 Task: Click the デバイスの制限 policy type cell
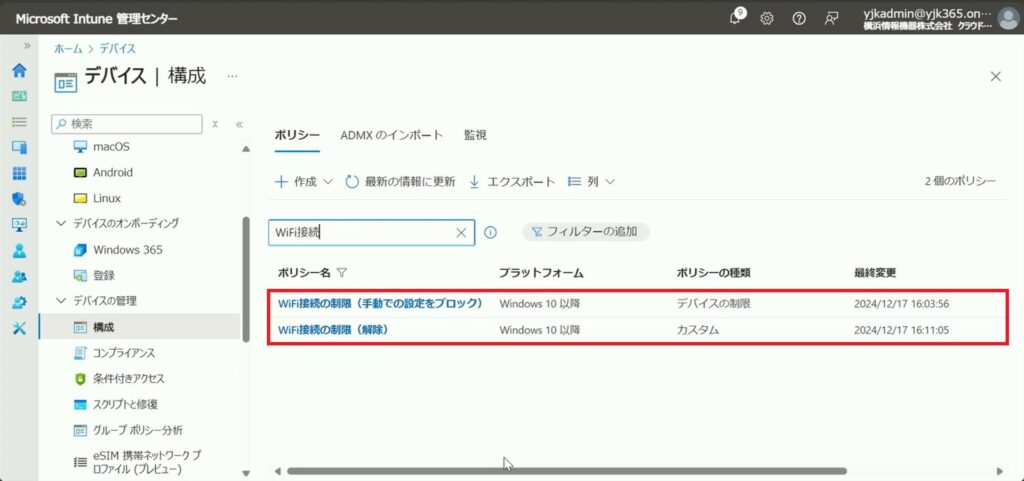(x=713, y=303)
